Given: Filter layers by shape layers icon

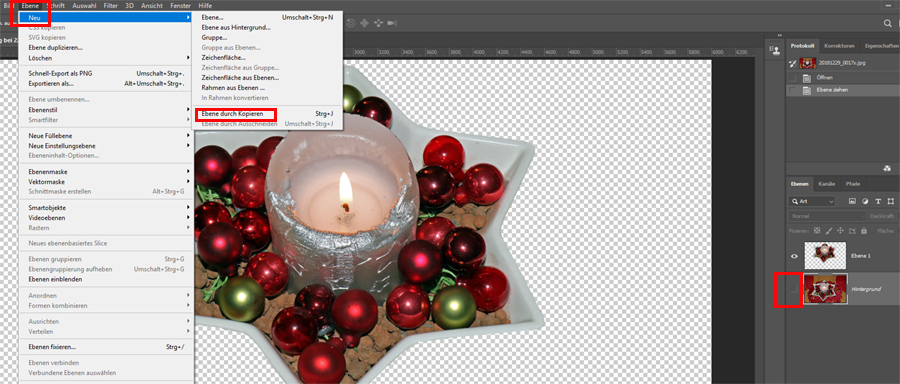Looking at the screenshot, I should click(x=890, y=201).
